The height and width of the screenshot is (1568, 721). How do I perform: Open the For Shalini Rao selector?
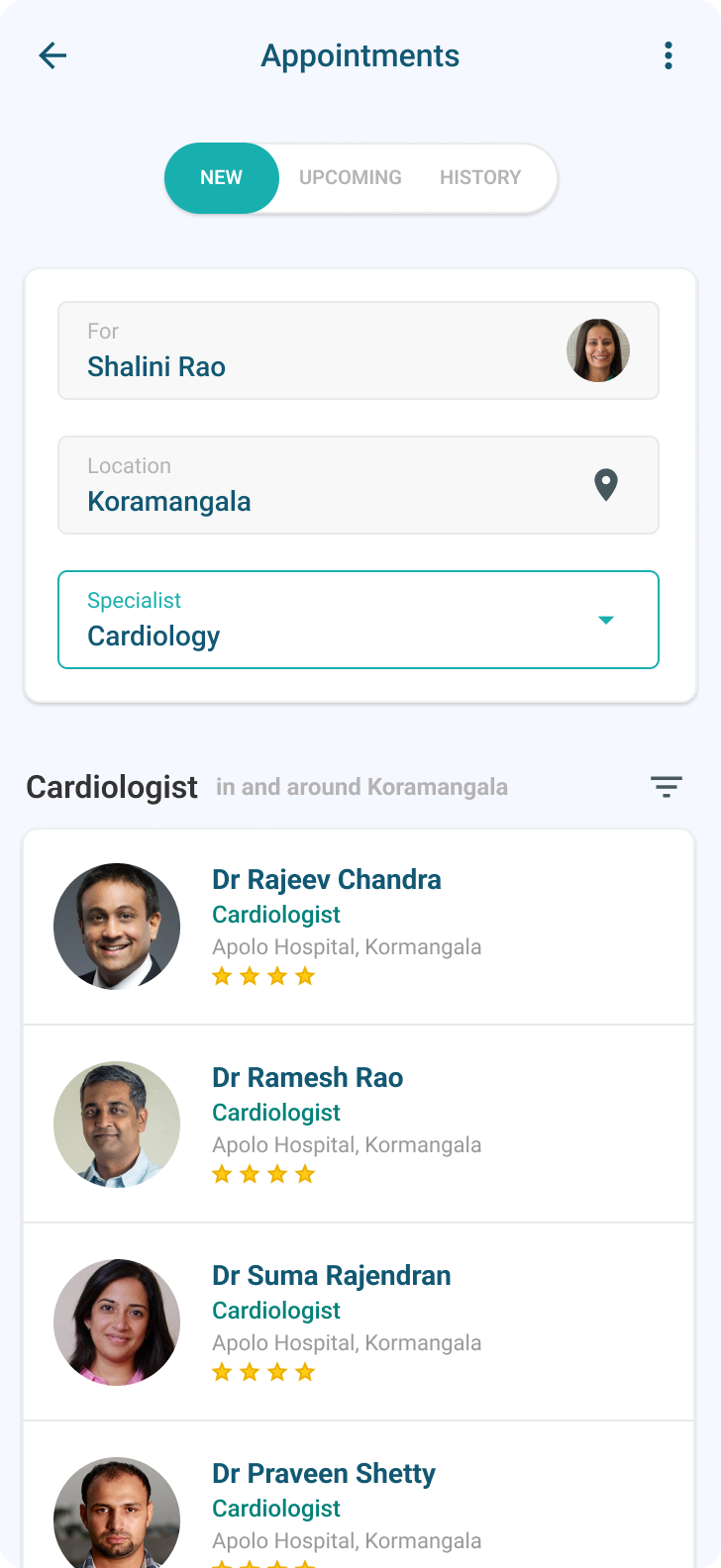(359, 350)
